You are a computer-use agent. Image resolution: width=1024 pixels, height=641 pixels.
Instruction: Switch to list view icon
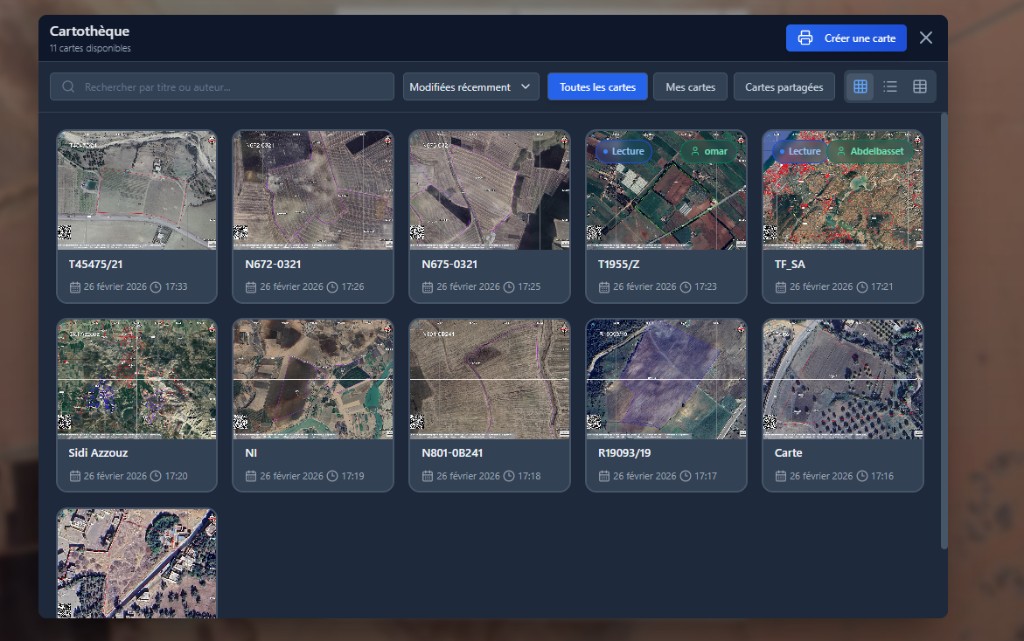[890, 87]
